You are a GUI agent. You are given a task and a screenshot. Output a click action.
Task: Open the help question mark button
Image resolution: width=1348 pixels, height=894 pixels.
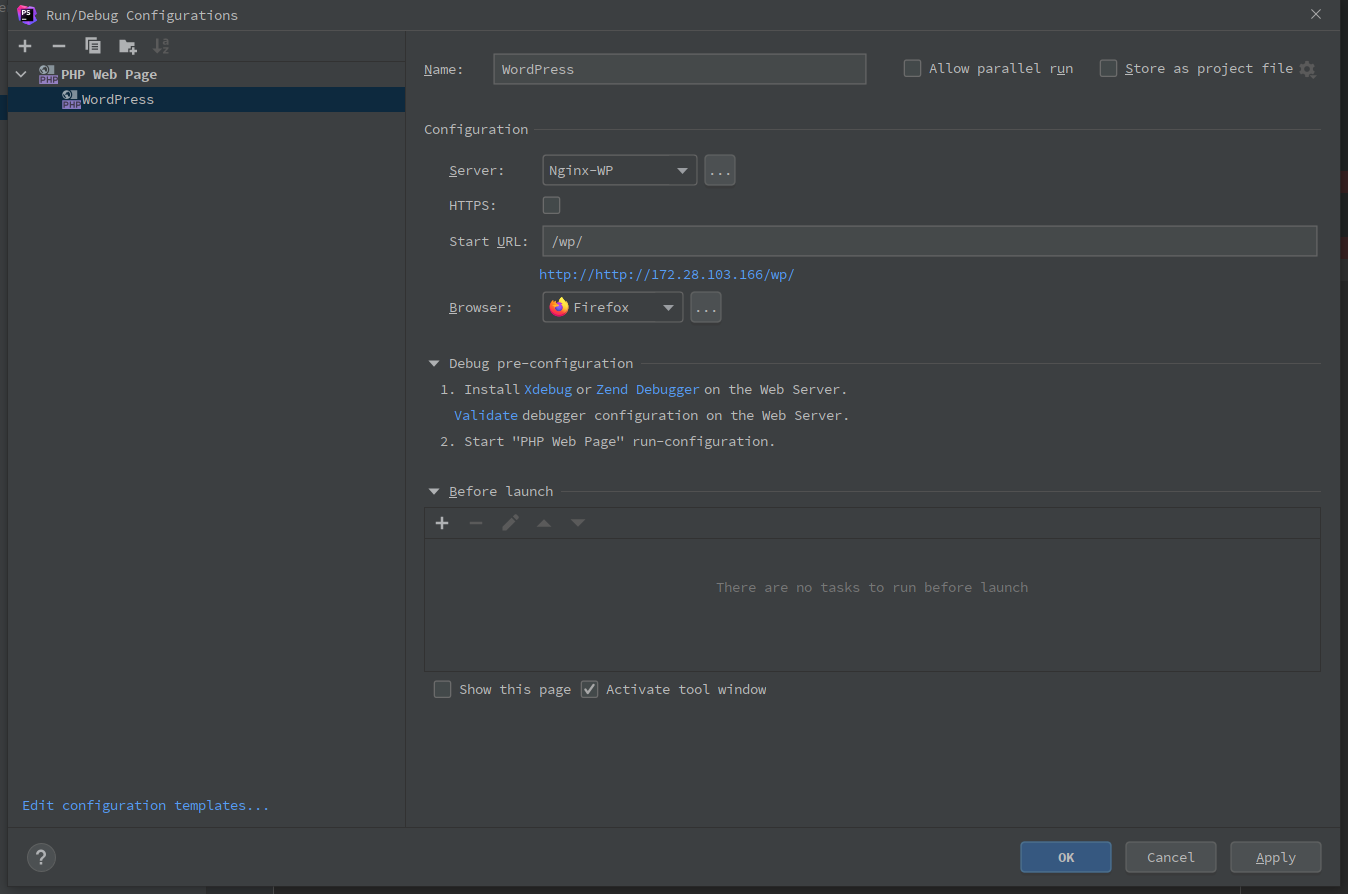[x=41, y=857]
